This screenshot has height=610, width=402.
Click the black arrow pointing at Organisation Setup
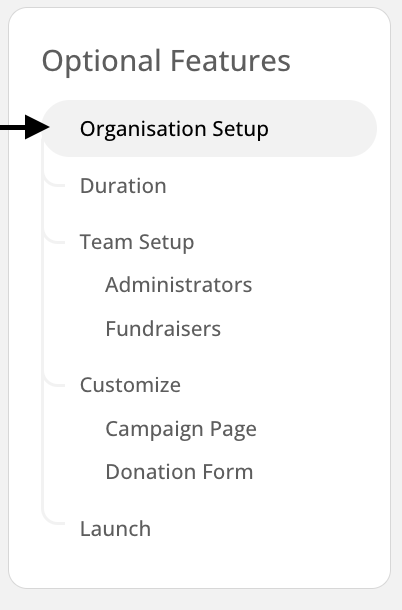25,127
